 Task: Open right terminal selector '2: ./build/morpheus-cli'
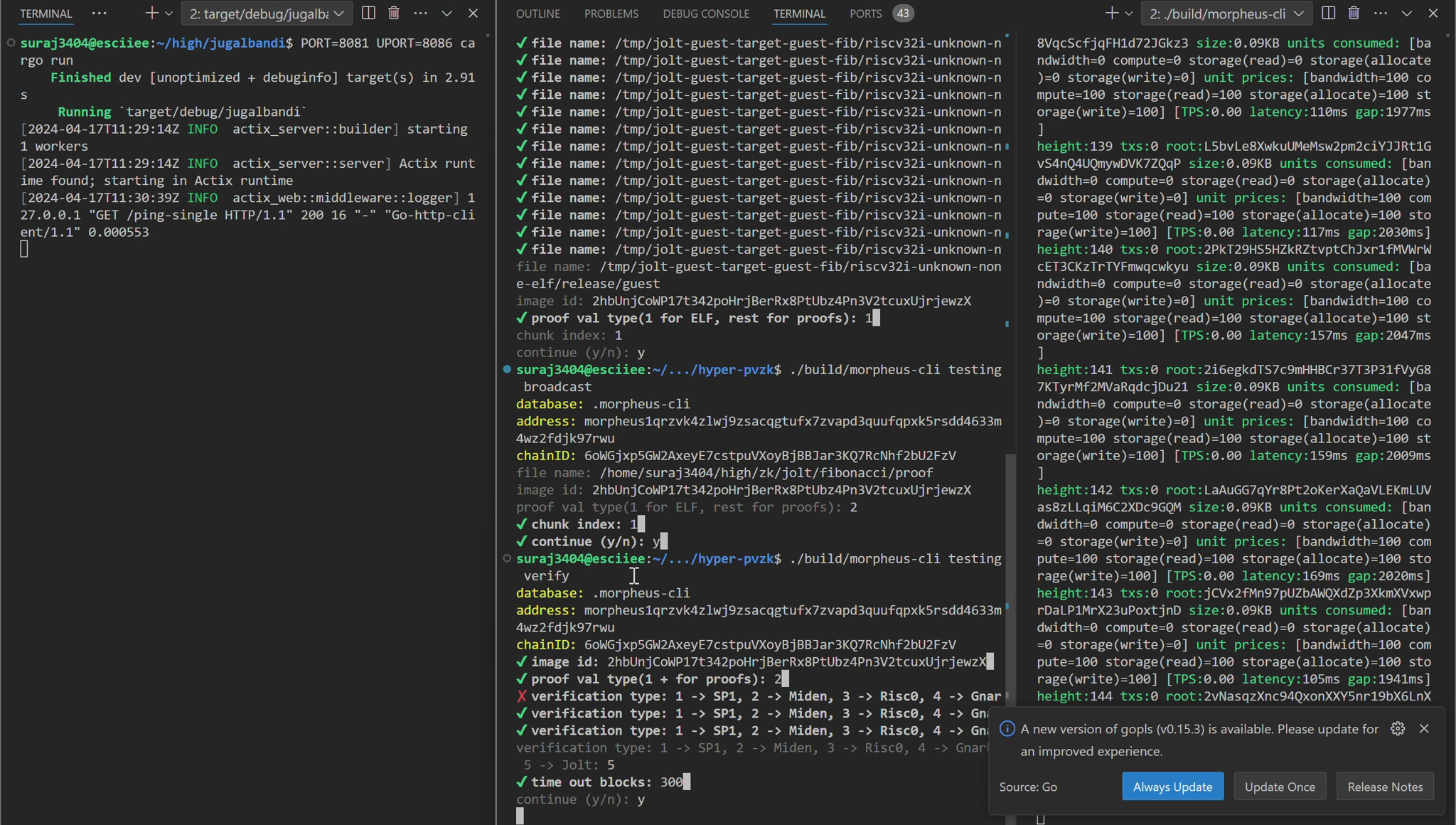[1227, 14]
